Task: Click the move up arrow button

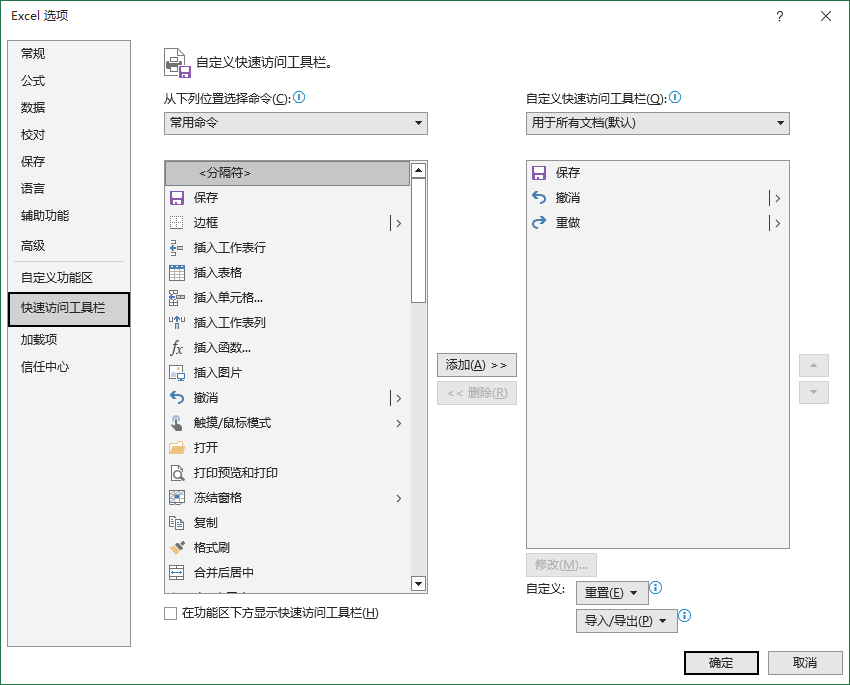Action: tap(814, 365)
